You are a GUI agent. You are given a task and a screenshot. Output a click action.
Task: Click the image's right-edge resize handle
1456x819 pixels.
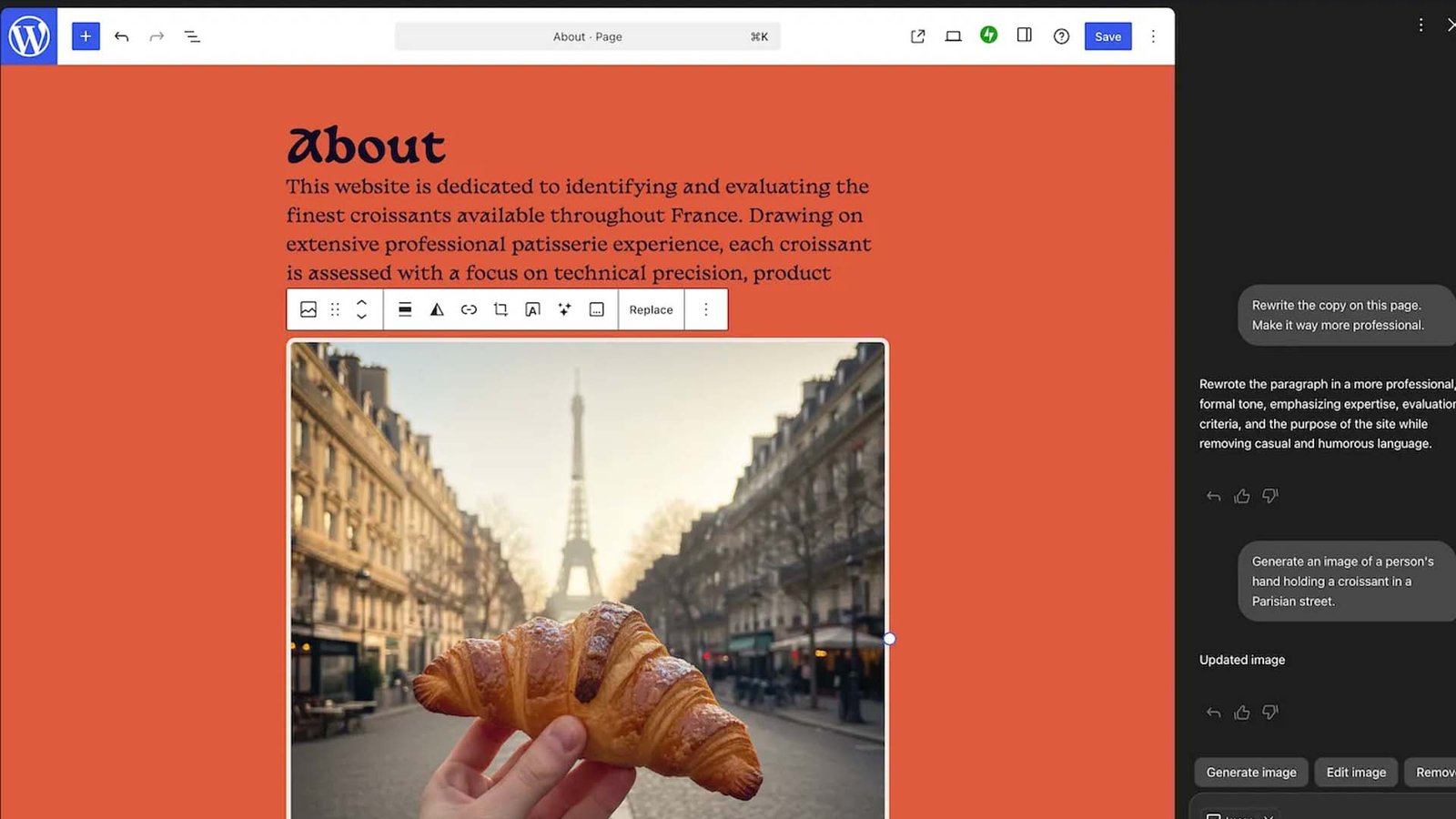889,639
